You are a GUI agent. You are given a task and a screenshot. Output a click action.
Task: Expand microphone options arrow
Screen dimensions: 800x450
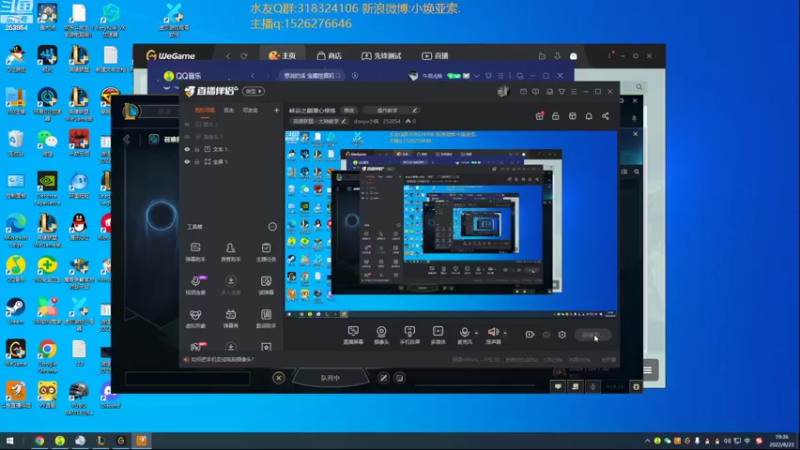(x=477, y=333)
